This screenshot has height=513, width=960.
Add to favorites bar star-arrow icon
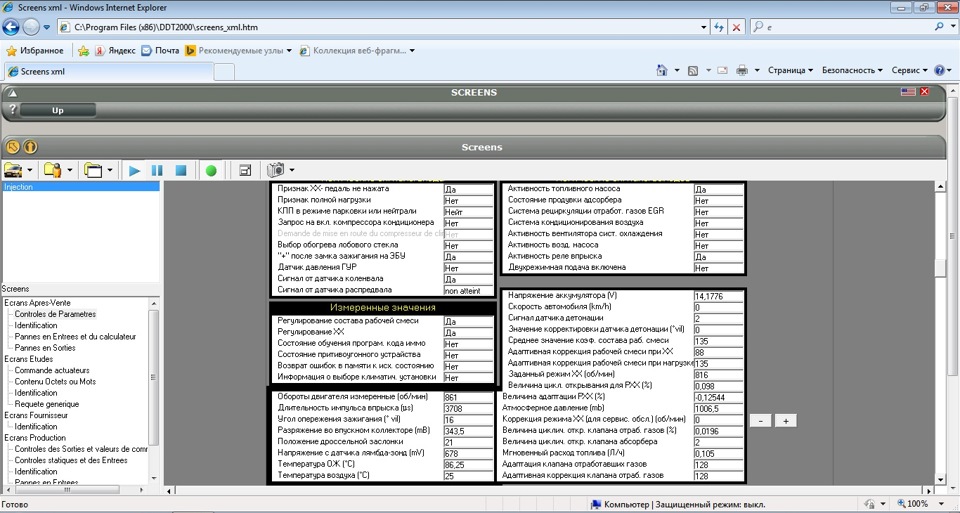pos(83,51)
